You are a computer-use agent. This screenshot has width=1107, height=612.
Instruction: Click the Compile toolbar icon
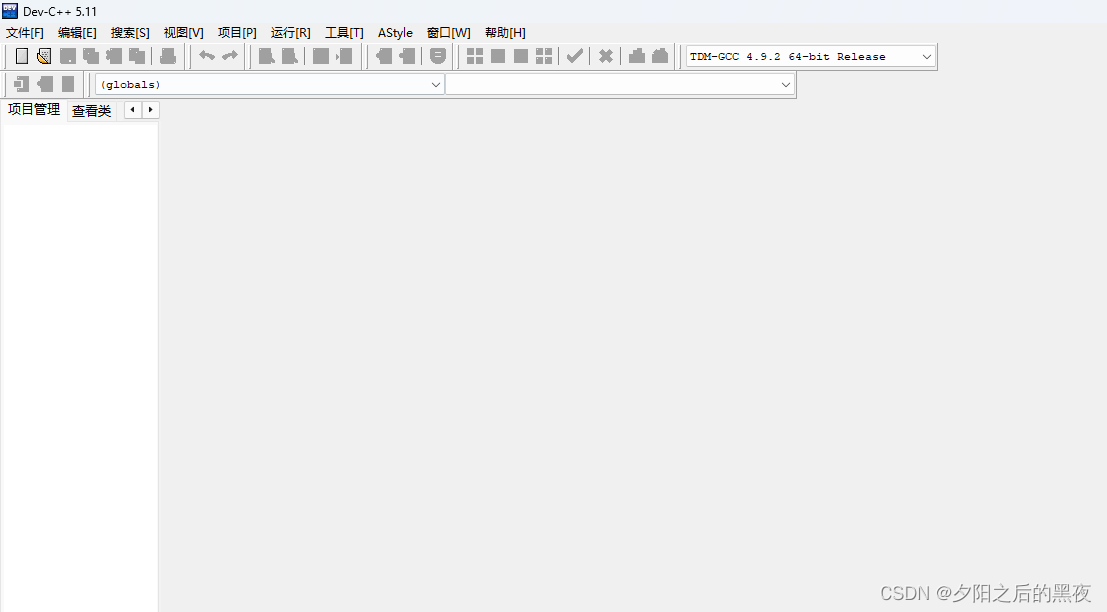[x=475, y=56]
